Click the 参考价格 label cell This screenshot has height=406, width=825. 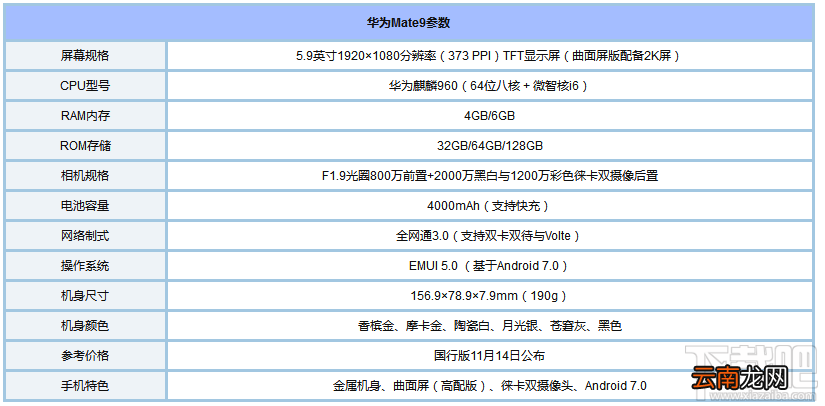pyautogui.click(x=85, y=356)
